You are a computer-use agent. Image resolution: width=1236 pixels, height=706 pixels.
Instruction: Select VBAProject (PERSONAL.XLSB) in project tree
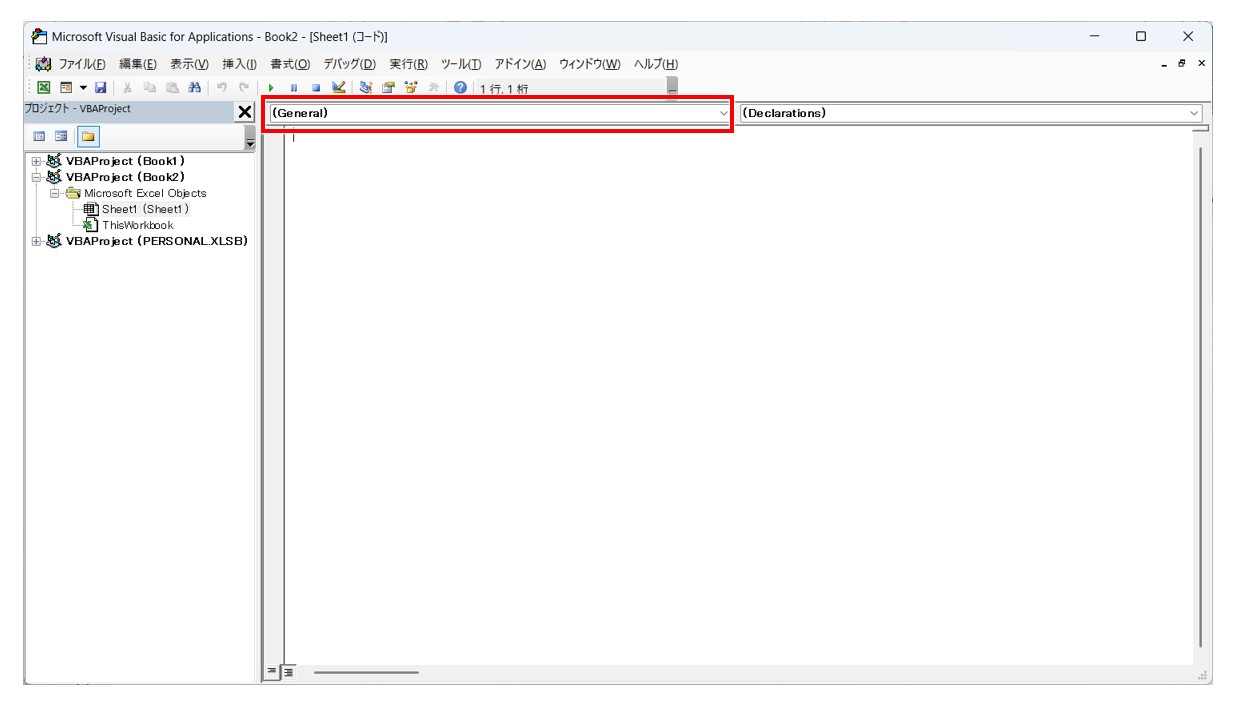157,241
